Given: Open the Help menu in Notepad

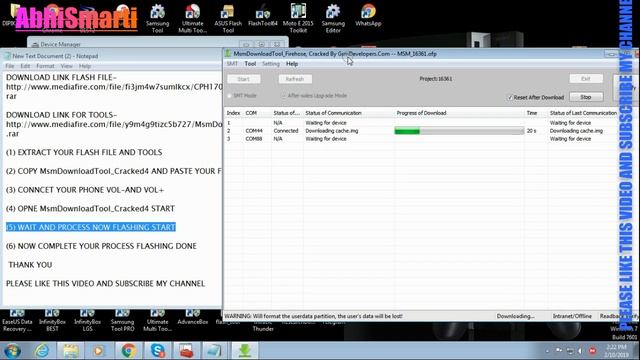Looking at the screenshot, I should pyautogui.click(x=85, y=66).
